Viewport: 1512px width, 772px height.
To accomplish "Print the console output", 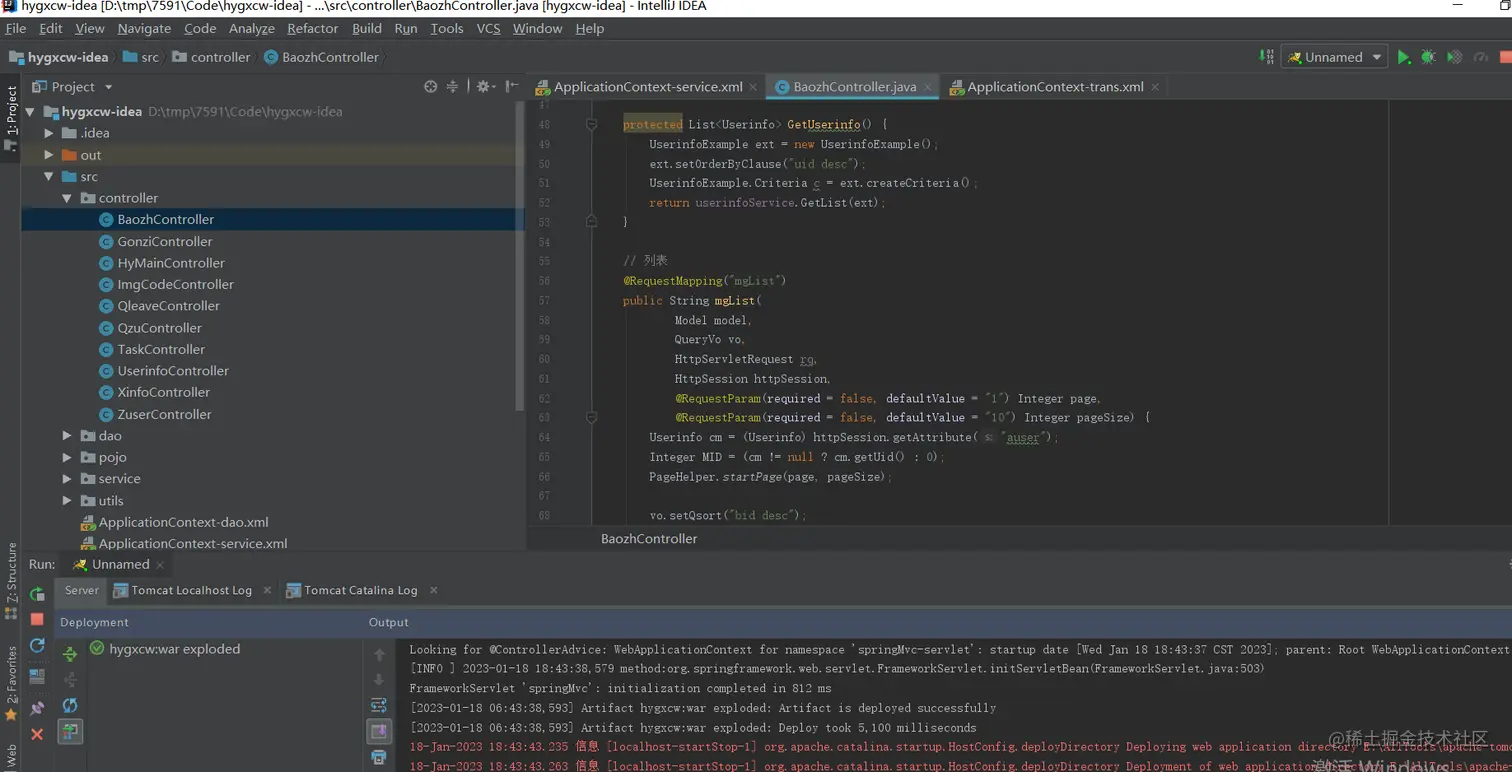I will point(379,758).
